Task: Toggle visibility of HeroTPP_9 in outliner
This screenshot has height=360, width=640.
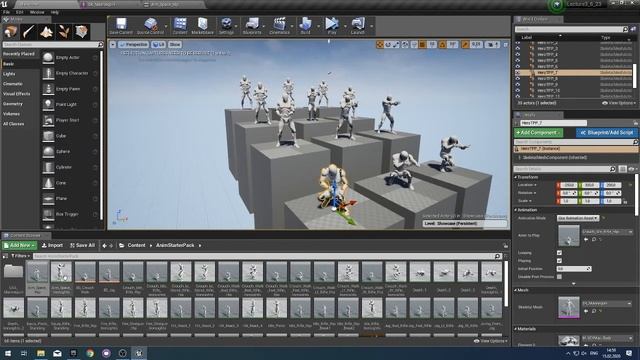Action: tap(518, 84)
